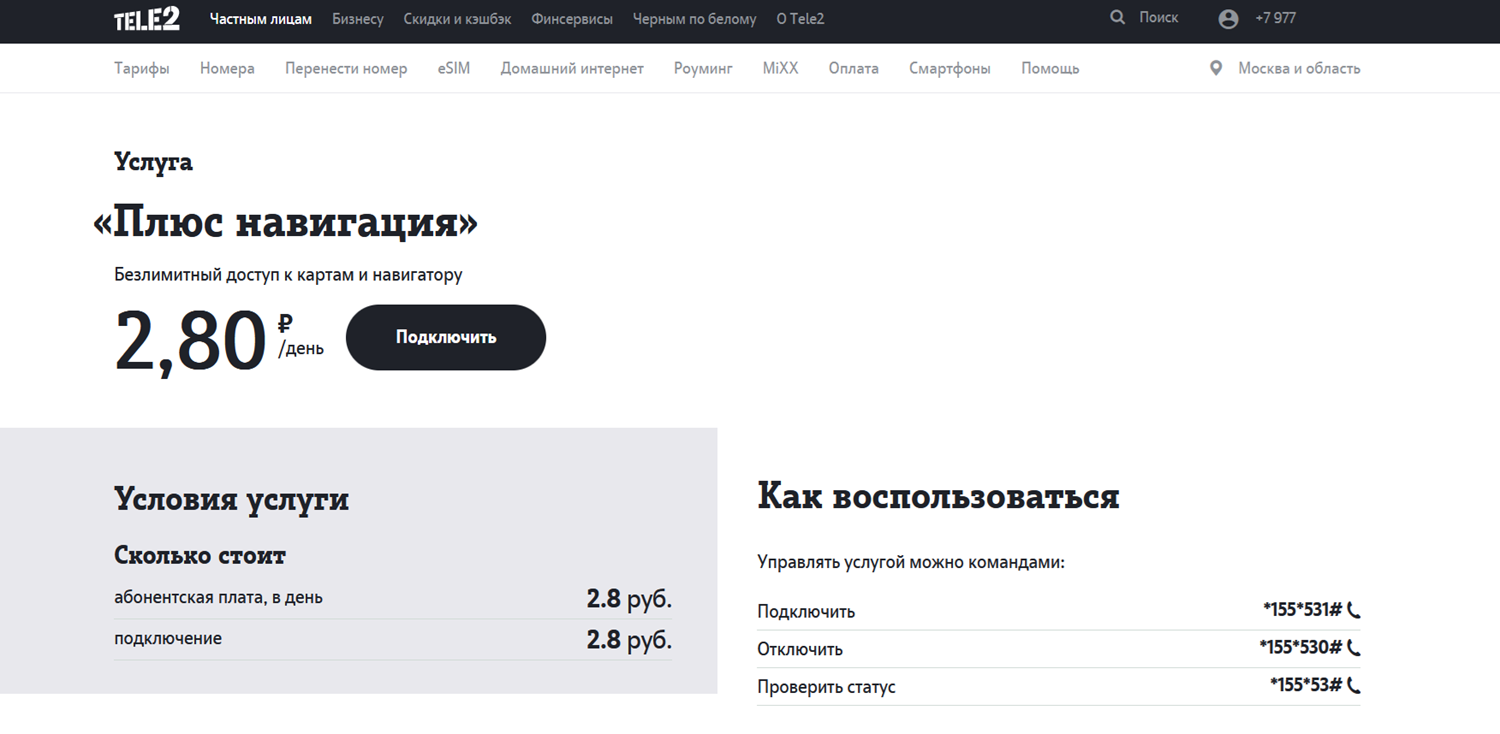The width and height of the screenshot is (1500, 734).
Task: Click the подключение price row label
Action: coord(168,638)
